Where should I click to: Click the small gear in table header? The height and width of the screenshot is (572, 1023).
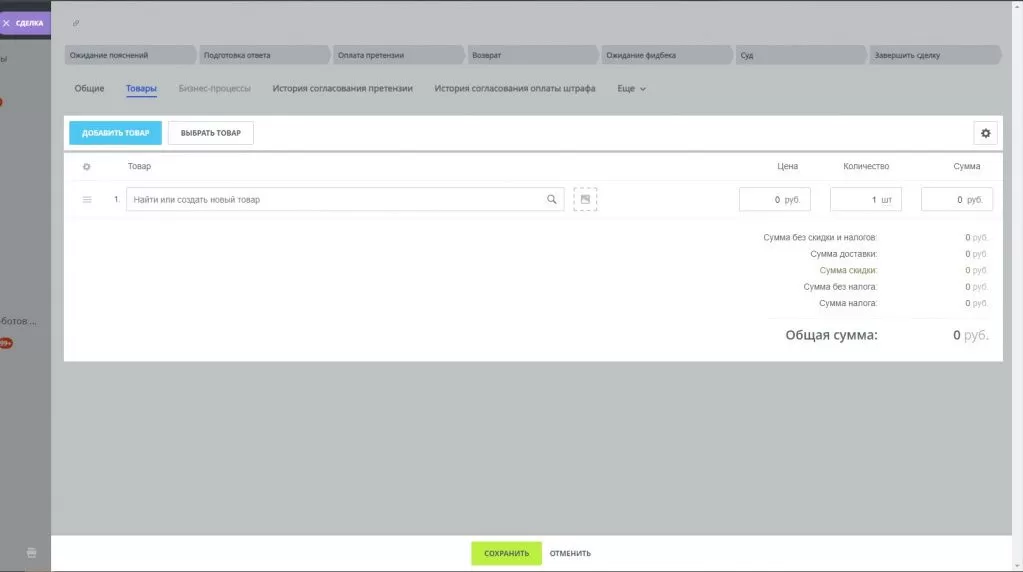(86, 166)
